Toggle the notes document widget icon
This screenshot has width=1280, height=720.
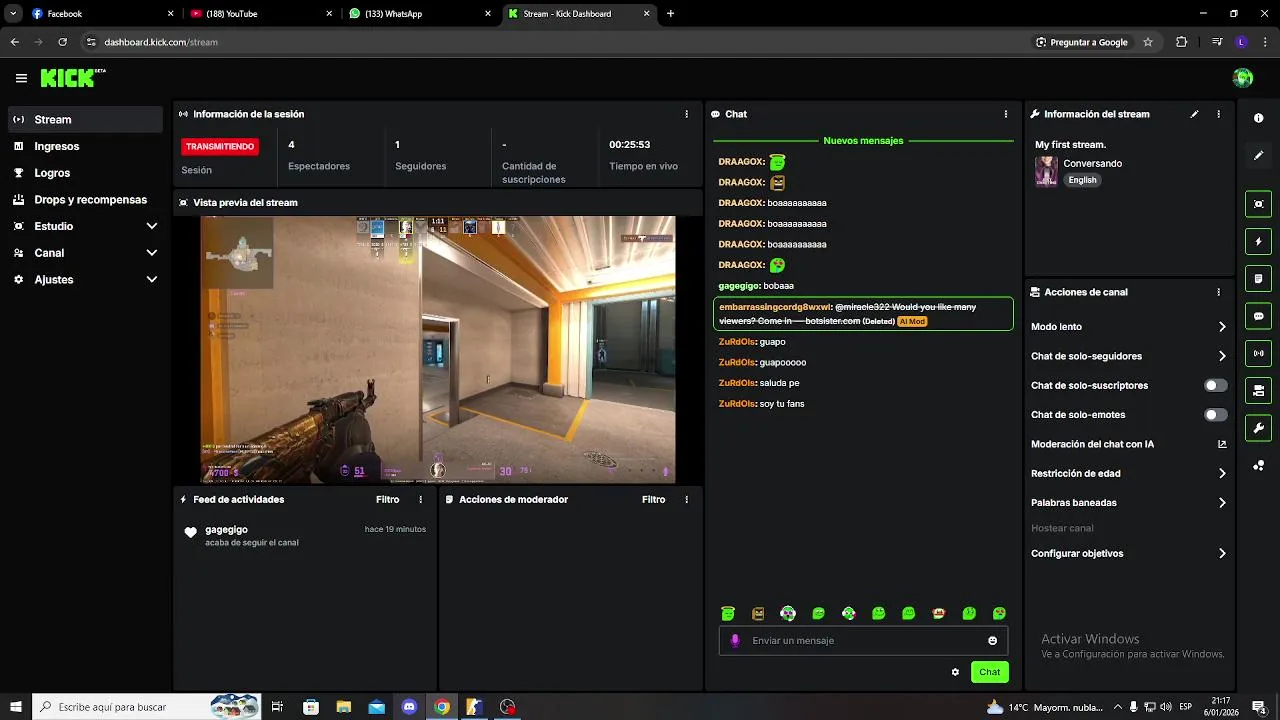[1259, 278]
